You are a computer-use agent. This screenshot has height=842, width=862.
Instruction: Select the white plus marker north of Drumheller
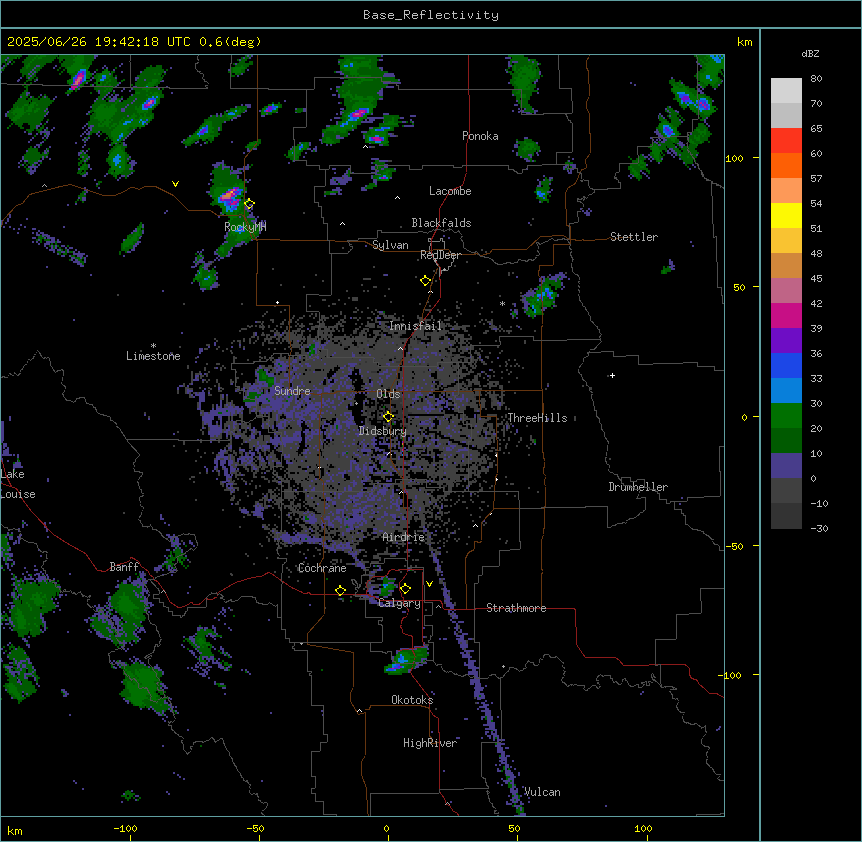[612, 375]
